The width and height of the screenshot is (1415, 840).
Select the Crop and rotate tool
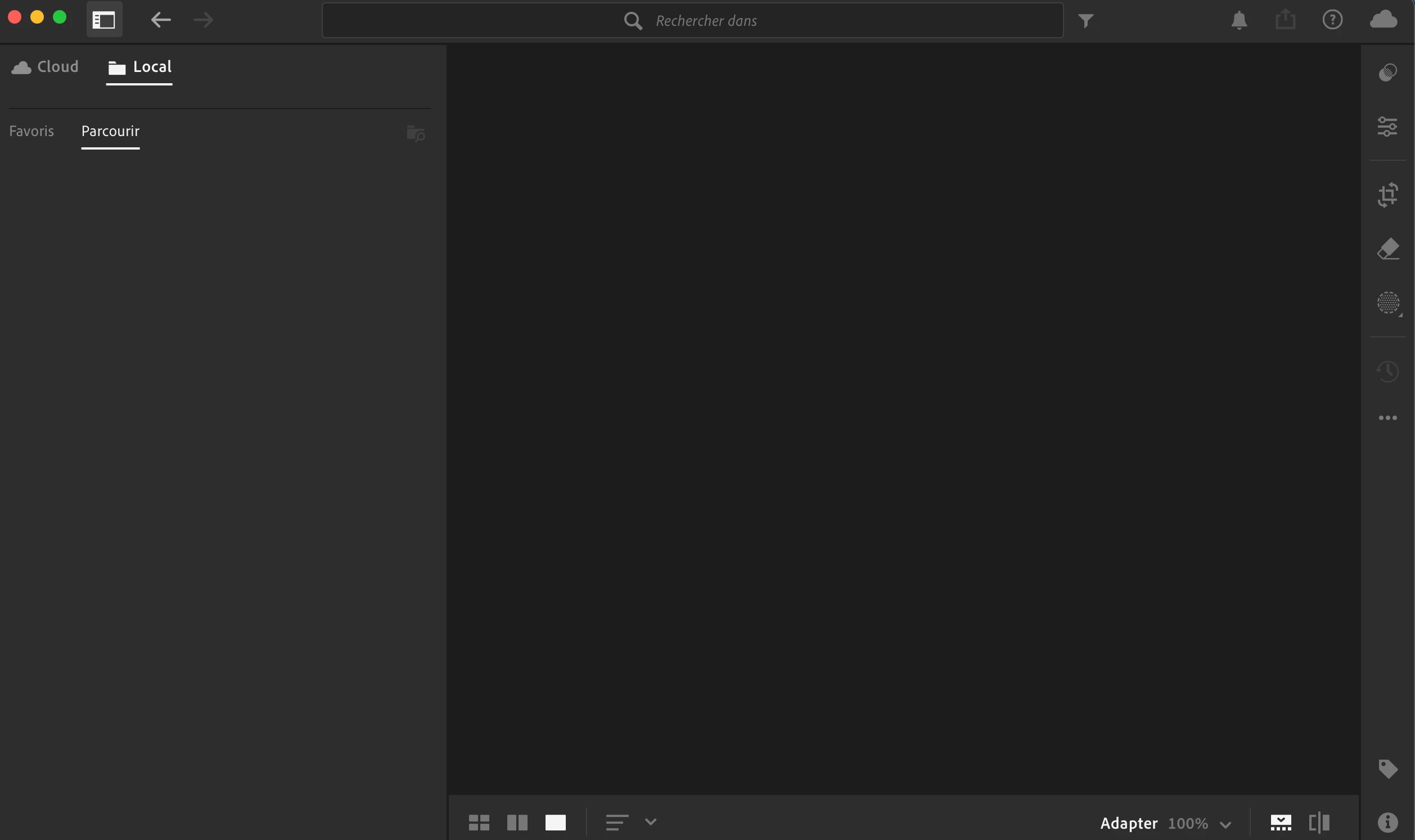(x=1387, y=195)
